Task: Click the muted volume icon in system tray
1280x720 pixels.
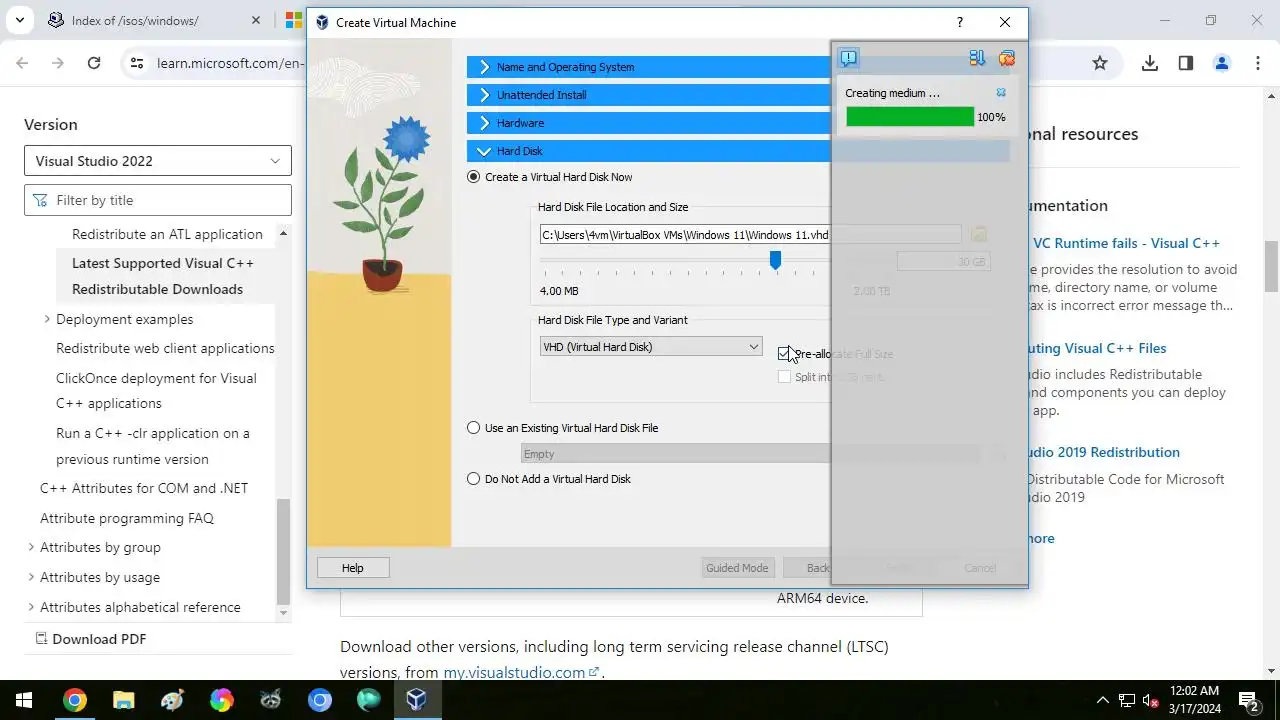Action: [x=1151, y=700]
